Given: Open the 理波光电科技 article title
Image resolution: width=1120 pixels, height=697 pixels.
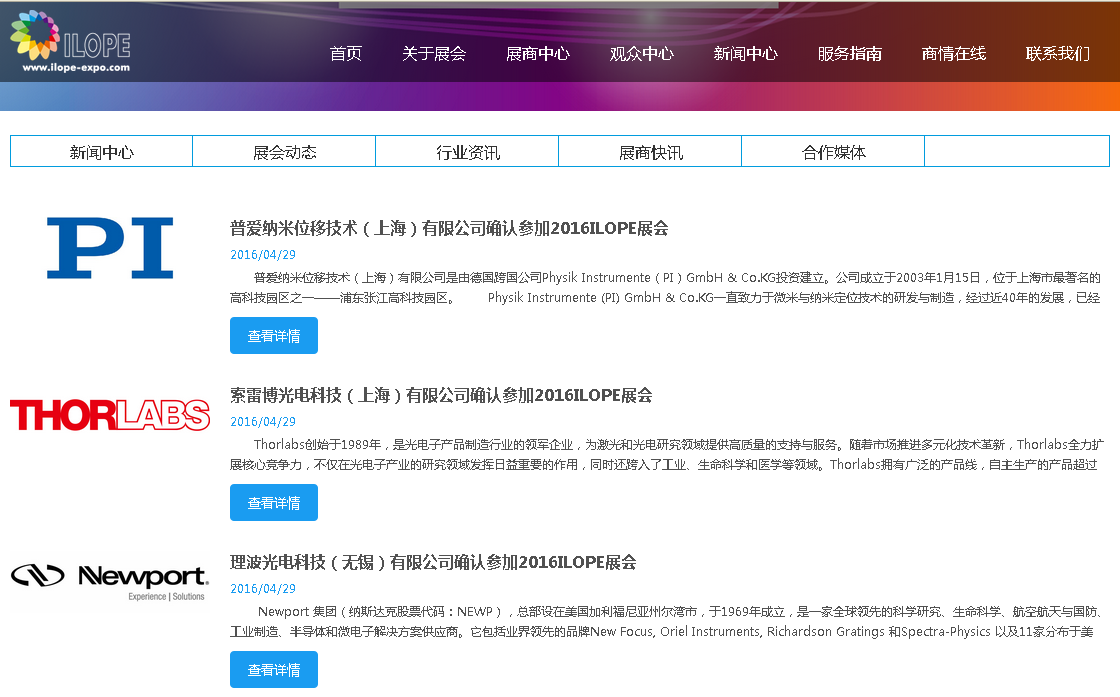Looking at the screenshot, I should (x=433, y=563).
